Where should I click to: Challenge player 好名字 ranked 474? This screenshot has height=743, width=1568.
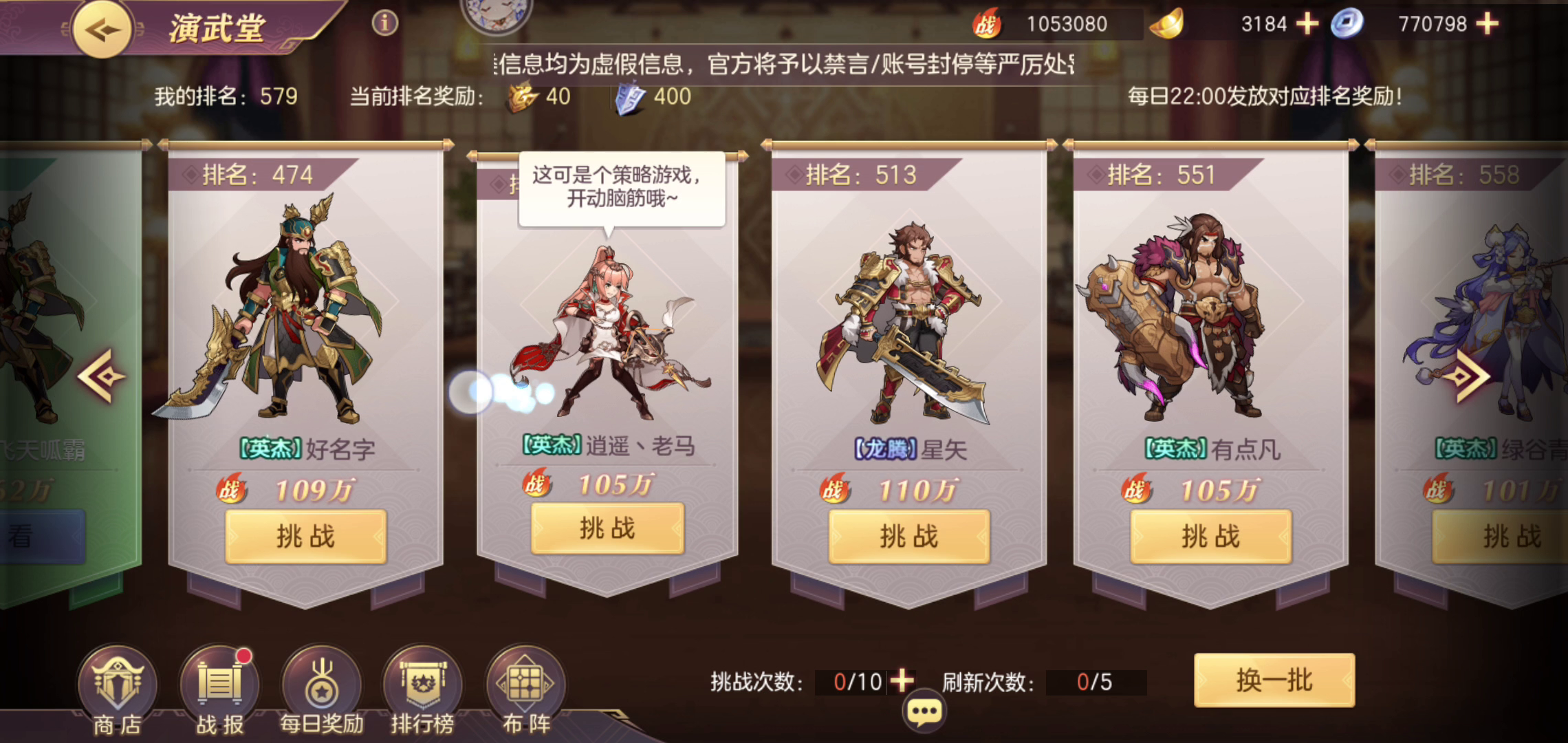[306, 537]
